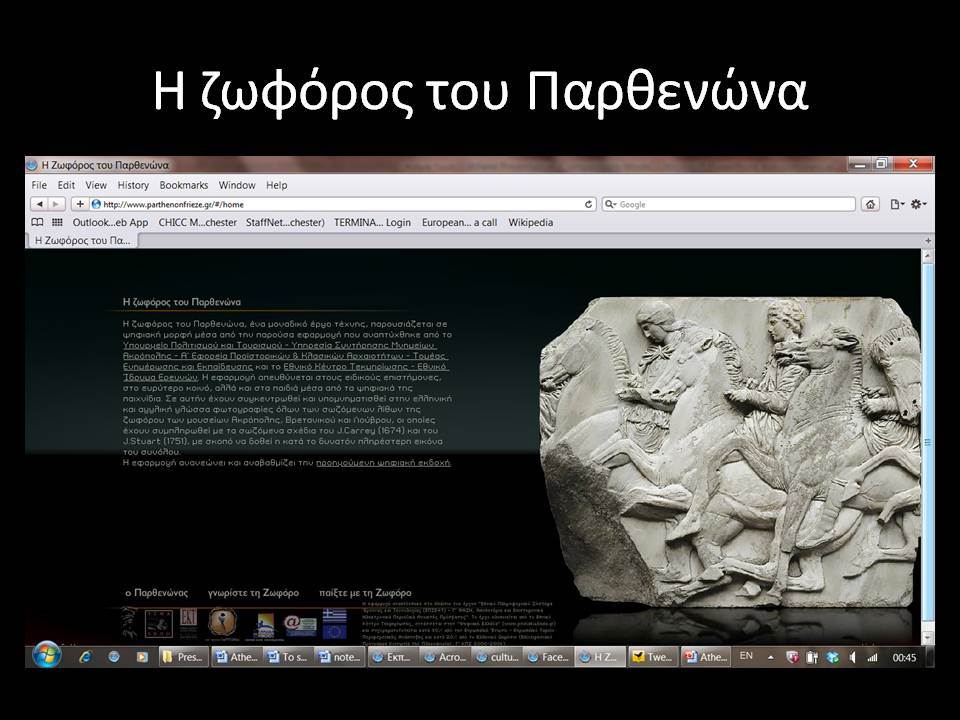The width and height of the screenshot is (960, 720).
Task: Click the EU flag logo in the footer
Action: click(335, 631)
